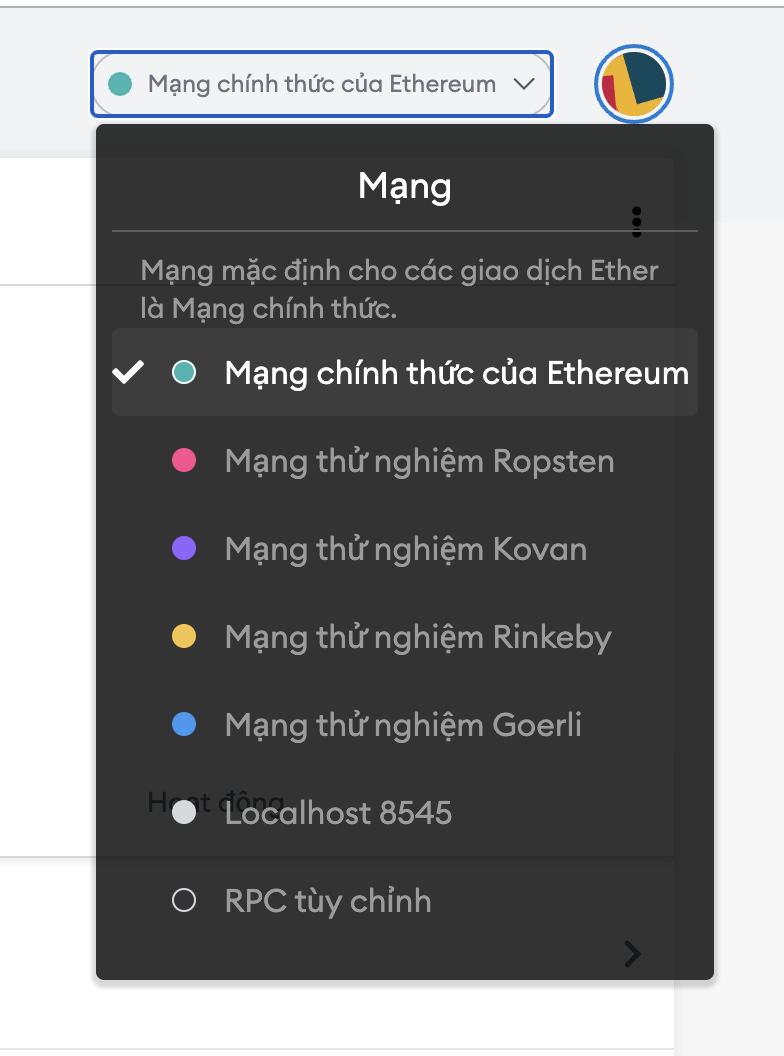
Task: Click the hollow circle for RPC tùy chỉnh
Action: pyautogui.click(x=184, y=901)
